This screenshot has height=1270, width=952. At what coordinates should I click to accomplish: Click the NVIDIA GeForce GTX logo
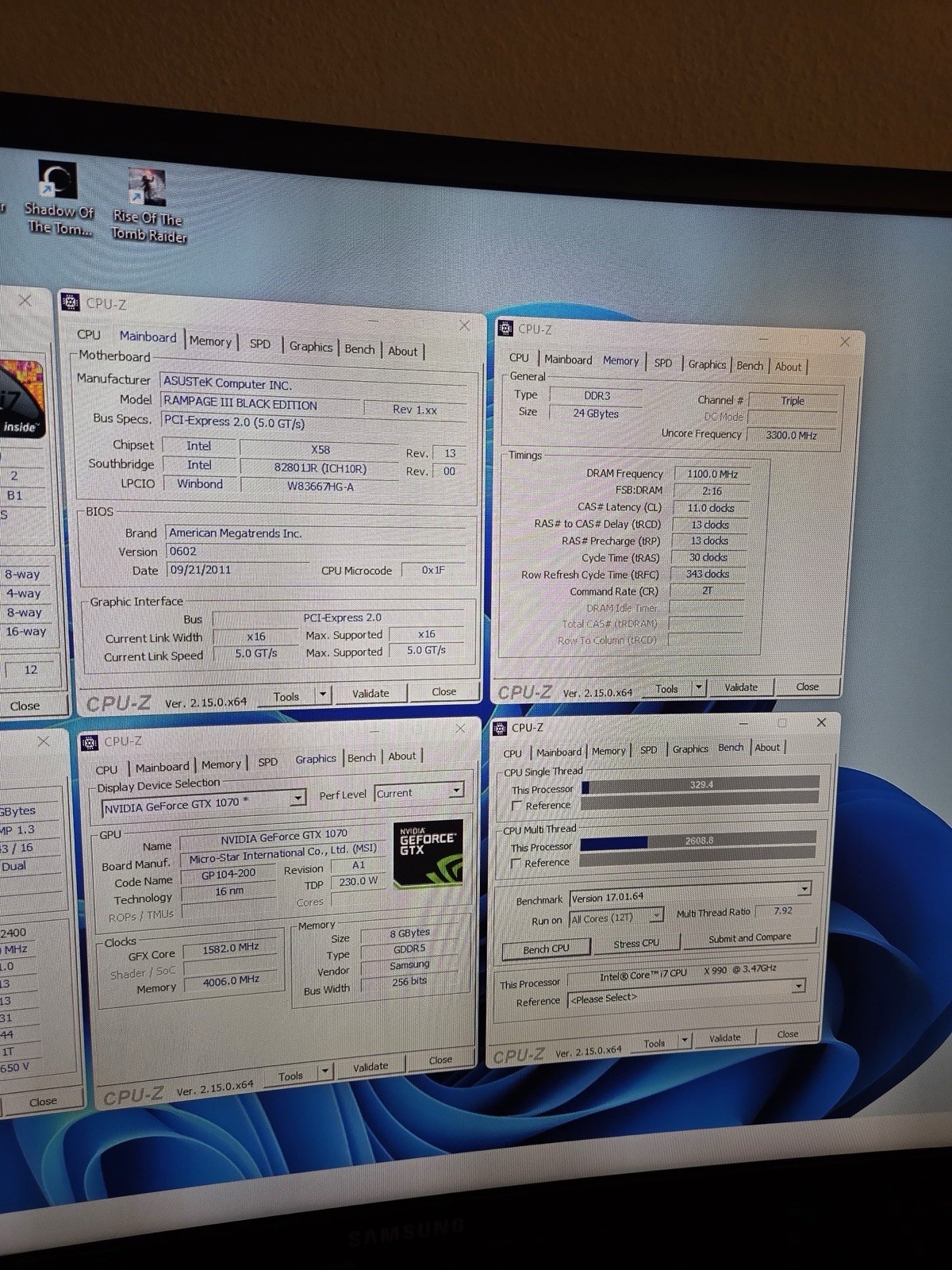tap(428, 853)
